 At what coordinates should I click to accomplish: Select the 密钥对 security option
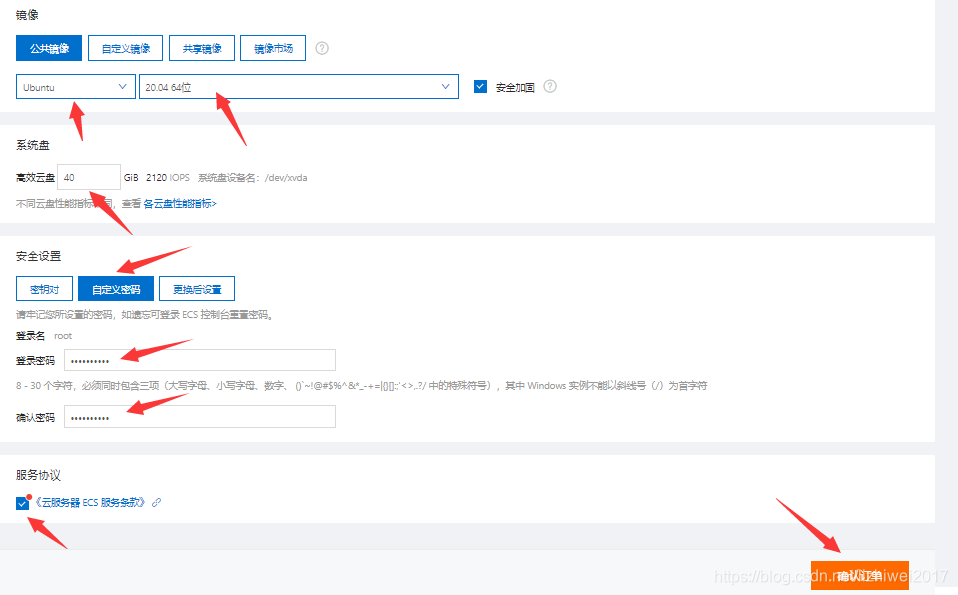click(45, 289)
